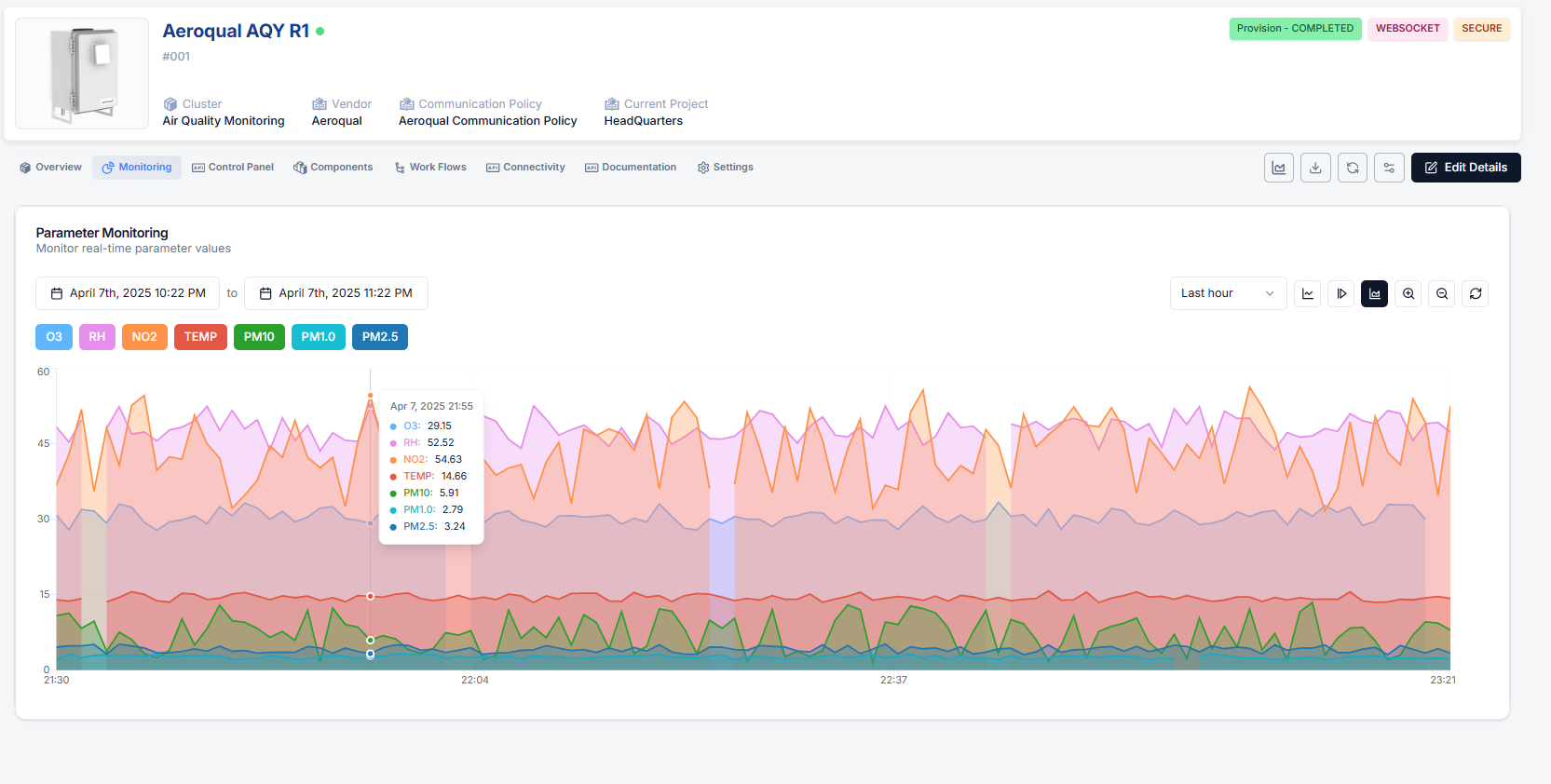The width and height of the screenshot is (1551, 784).
Task: Hide the PM2.5 parameter series
Action: (380, 337)
